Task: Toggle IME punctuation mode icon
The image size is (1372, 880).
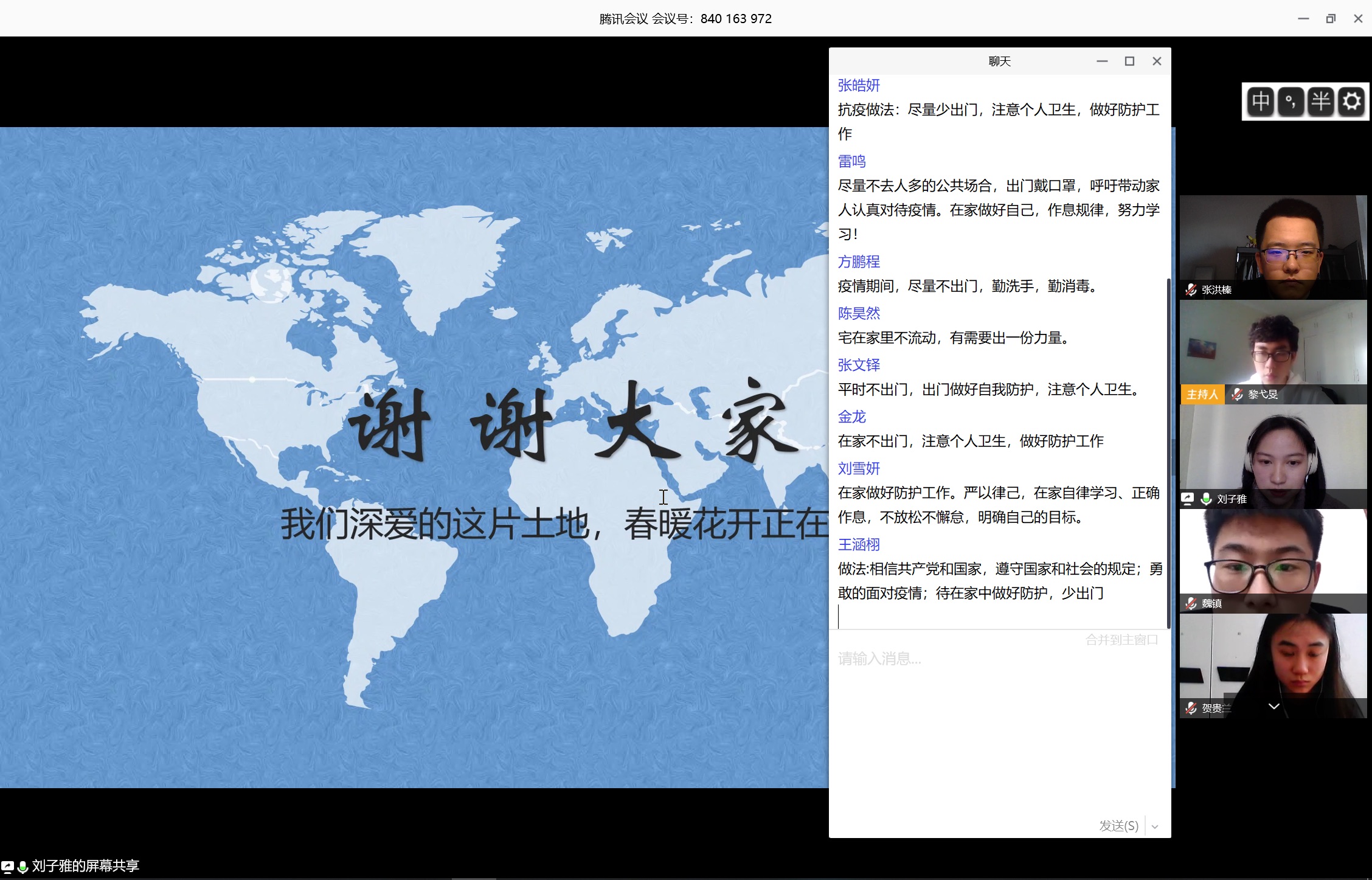Action: [1291, 101]
